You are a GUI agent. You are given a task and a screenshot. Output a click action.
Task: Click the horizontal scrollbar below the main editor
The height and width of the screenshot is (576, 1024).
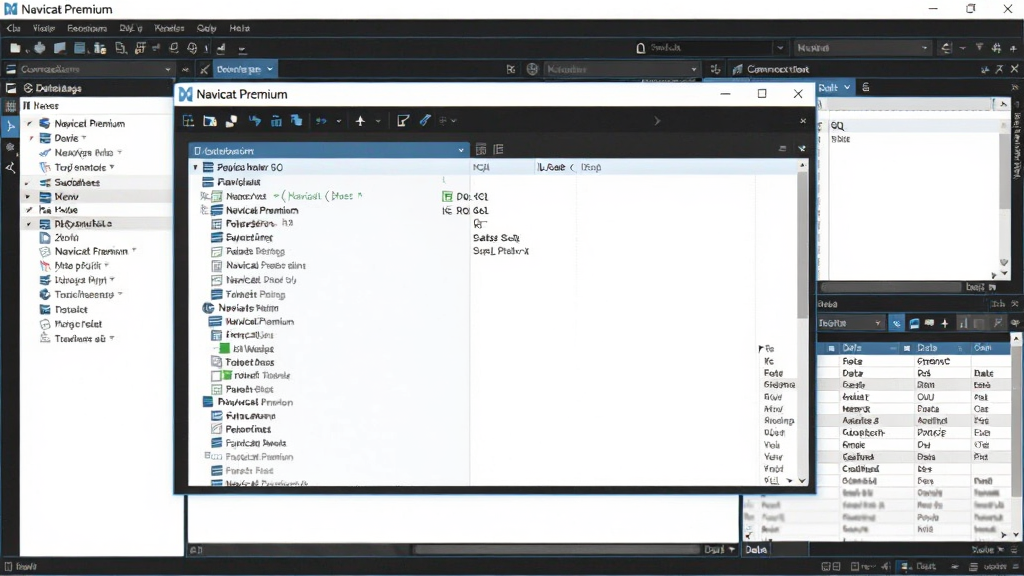coord(556,550)
